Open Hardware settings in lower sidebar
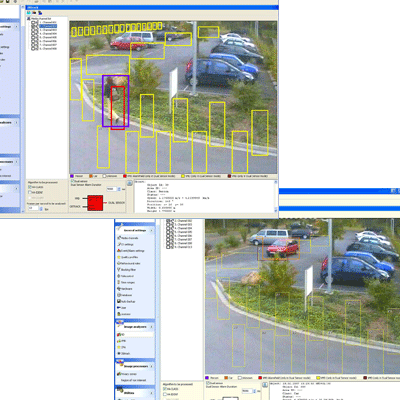The height and width of the screenshot is (400, 400). click(x=125, y=289)
